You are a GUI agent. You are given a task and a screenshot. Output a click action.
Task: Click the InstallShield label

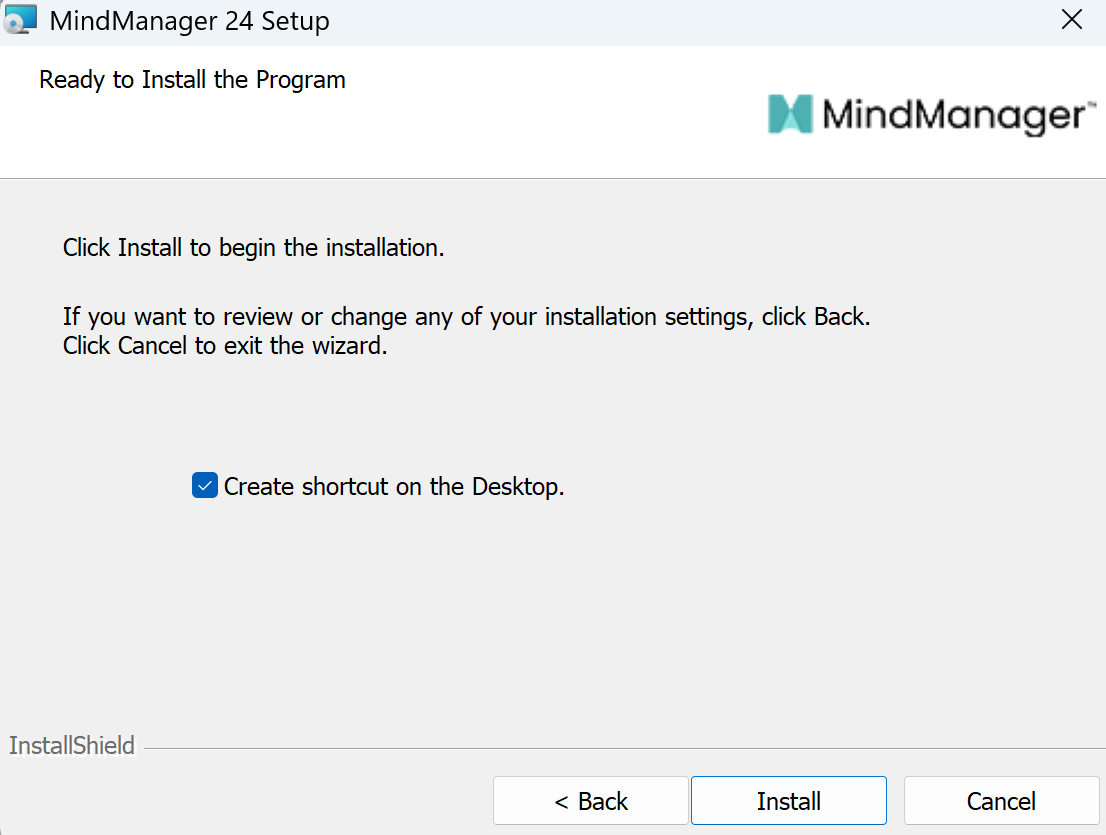pos(71,746)
